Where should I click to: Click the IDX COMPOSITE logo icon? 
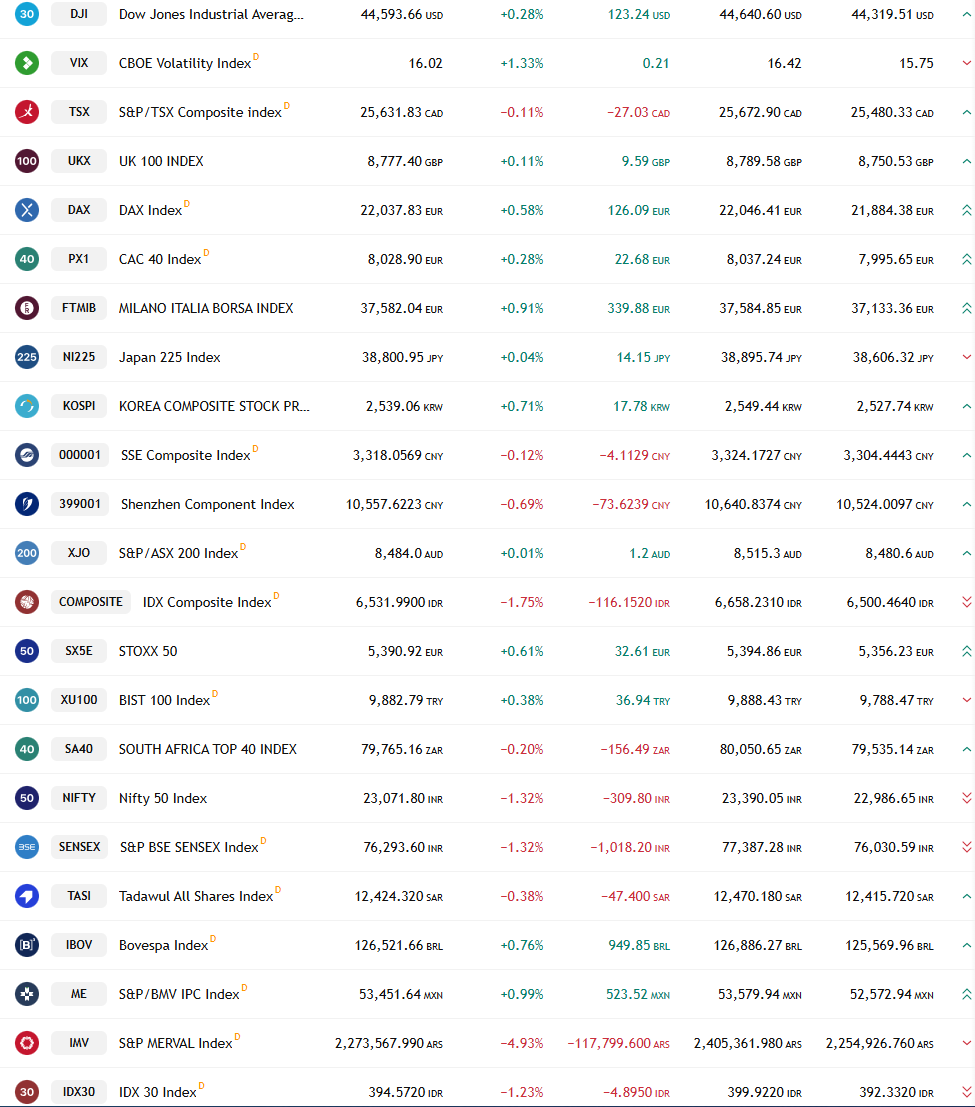point(27,602)
